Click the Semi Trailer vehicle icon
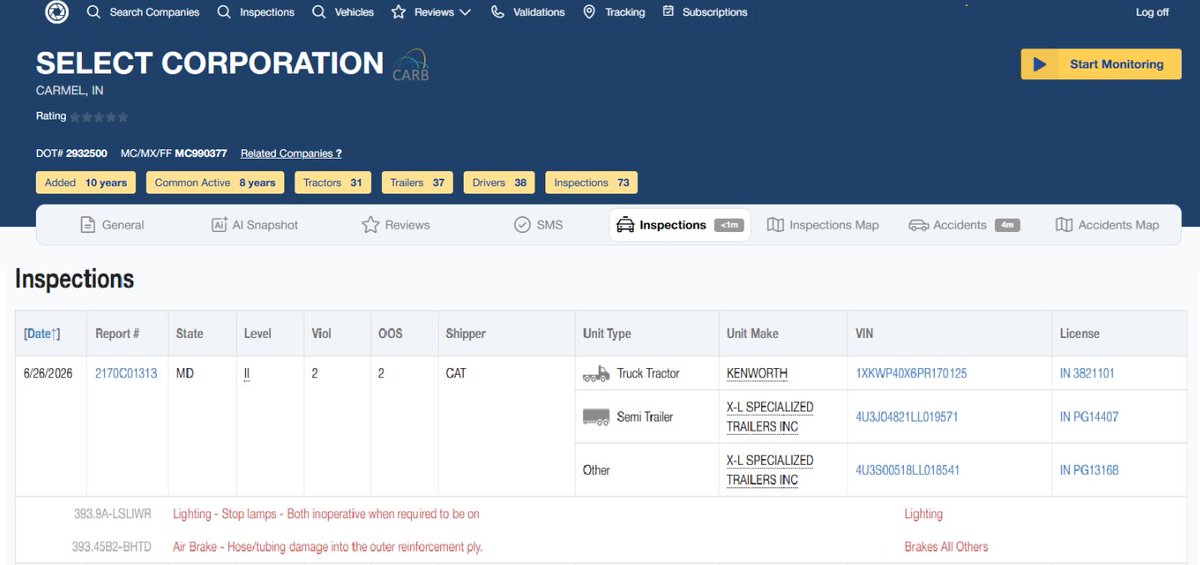 coord(596,417)
